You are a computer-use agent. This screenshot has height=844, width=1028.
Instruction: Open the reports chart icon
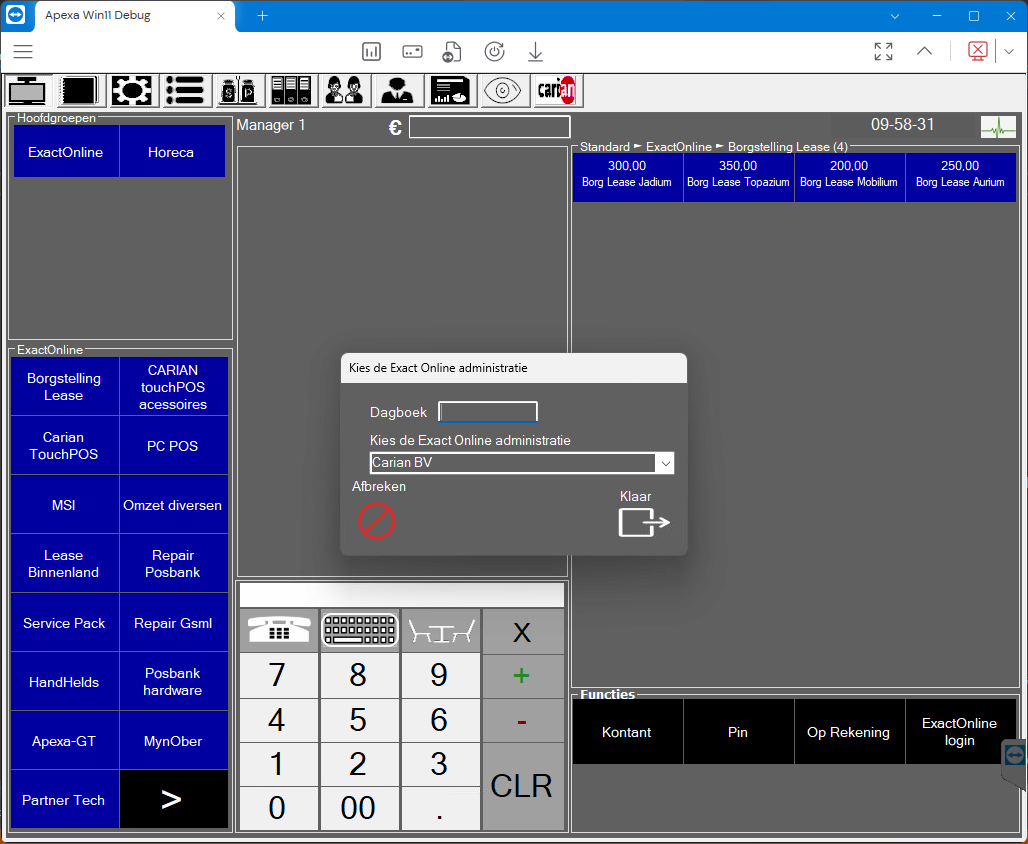(450, 90)
